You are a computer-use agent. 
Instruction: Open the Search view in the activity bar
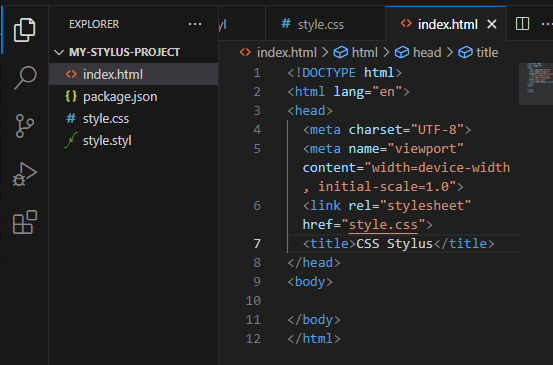point(25,78)
